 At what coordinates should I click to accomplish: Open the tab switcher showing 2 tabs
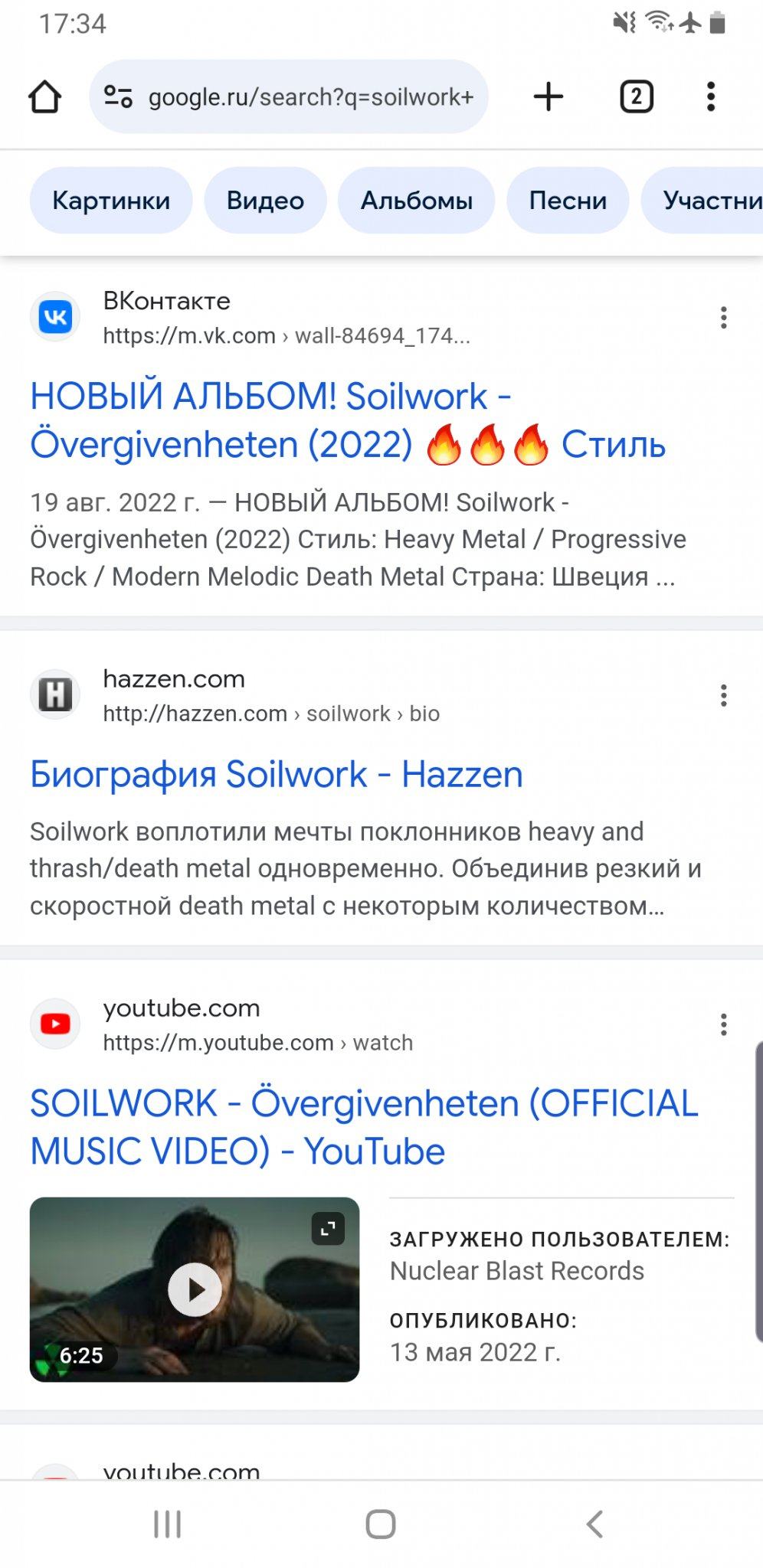pos(636,96)
